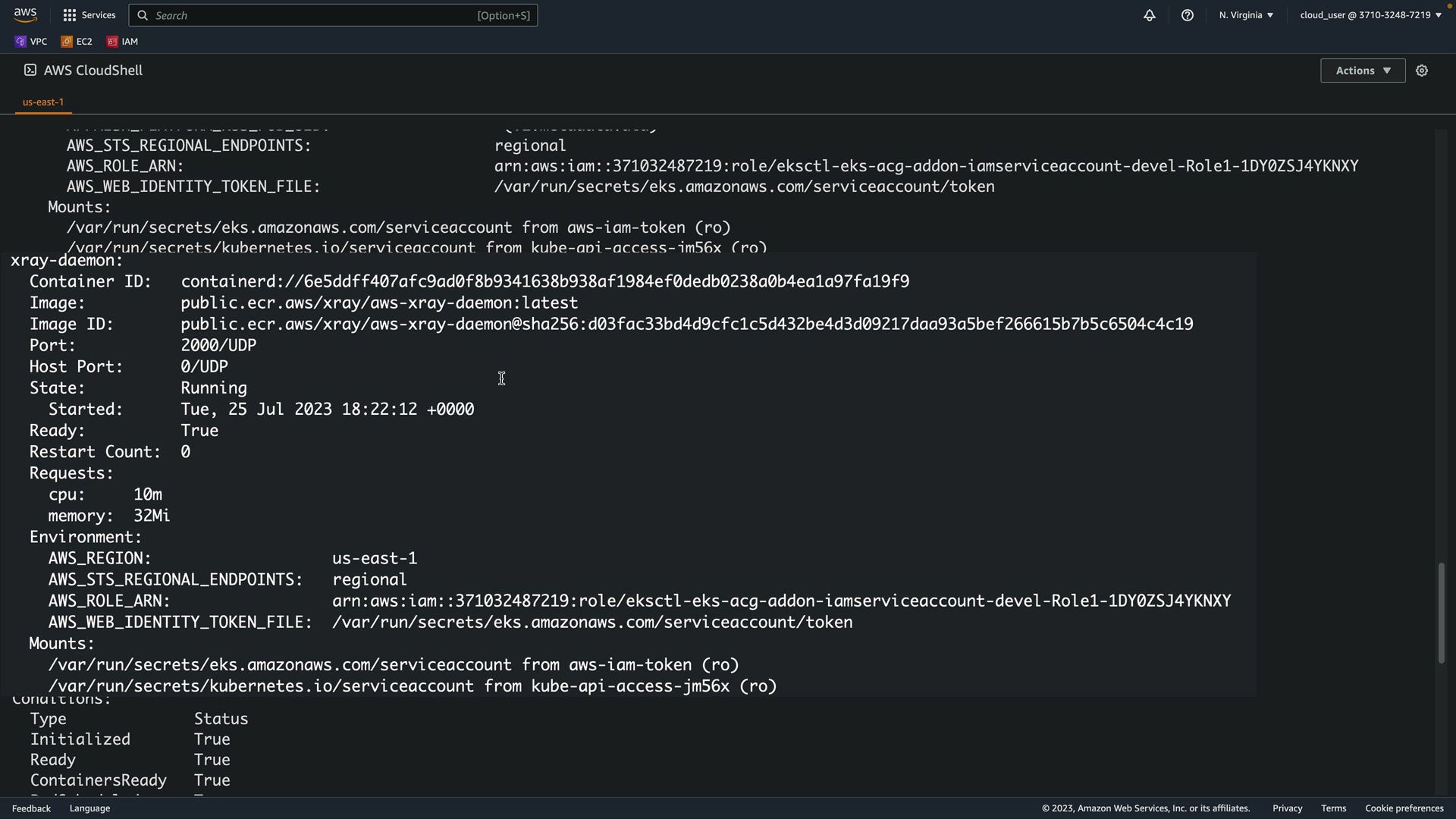Click the AWS logo home icon
The width and height of the screenshot is (1456, 819).
tap(25, 14)
